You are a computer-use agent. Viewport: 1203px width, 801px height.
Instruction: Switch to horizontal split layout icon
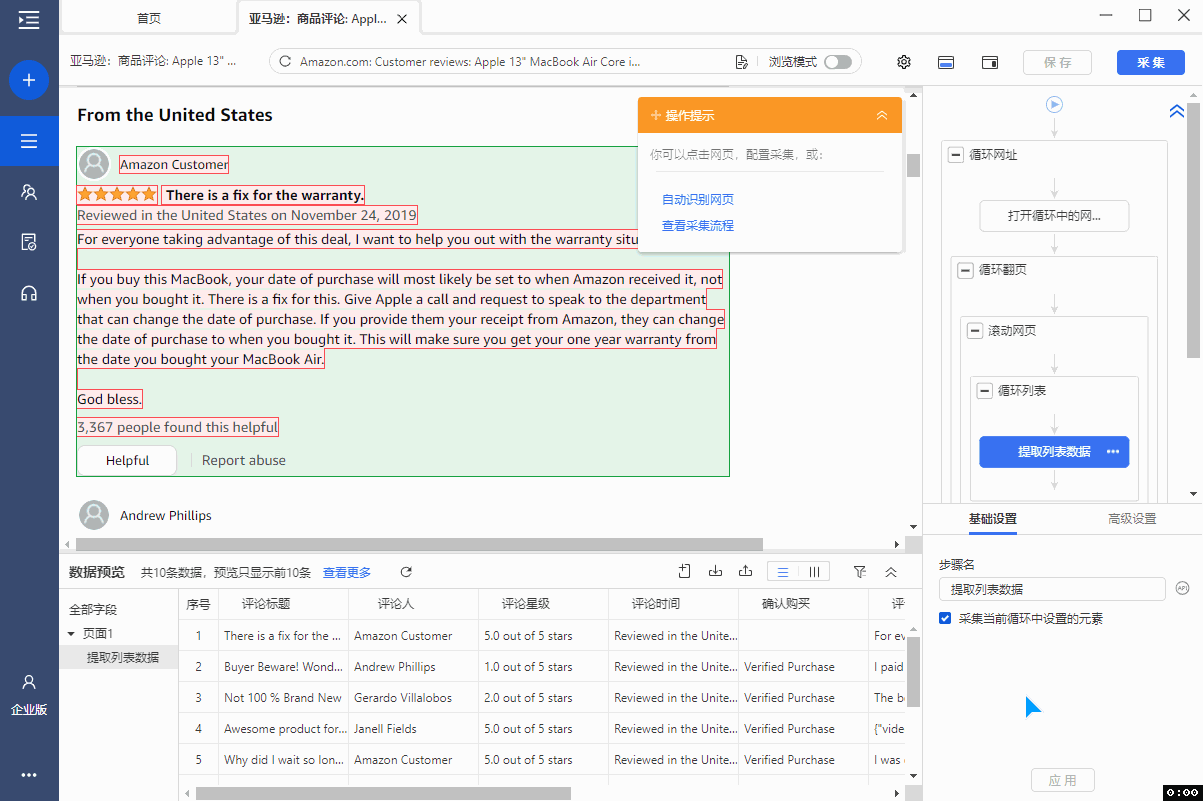point(946,62)
